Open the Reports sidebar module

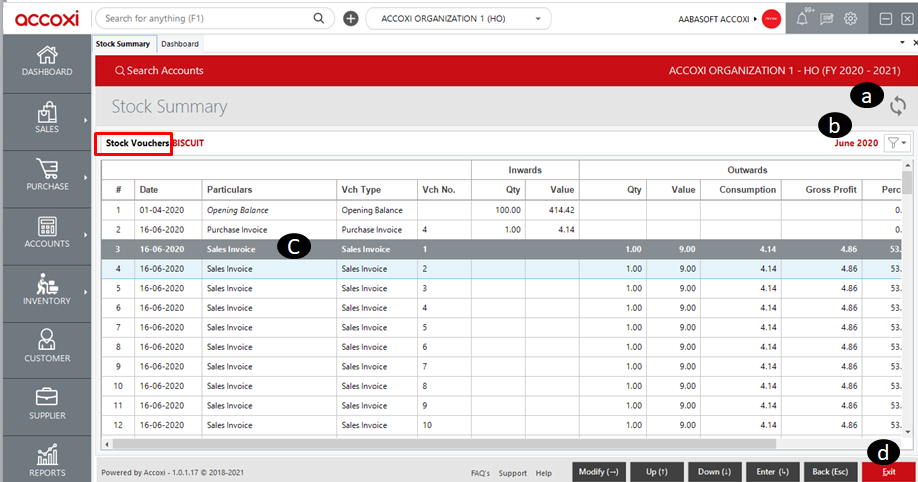click(x=47, y=461)
